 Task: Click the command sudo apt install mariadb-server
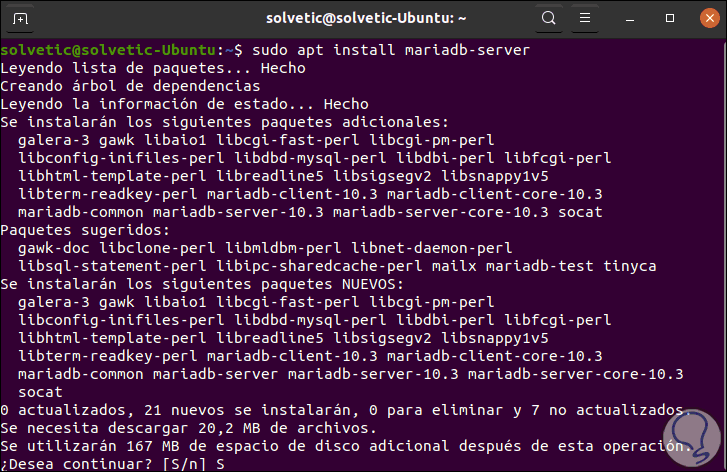tap(391, 50)
